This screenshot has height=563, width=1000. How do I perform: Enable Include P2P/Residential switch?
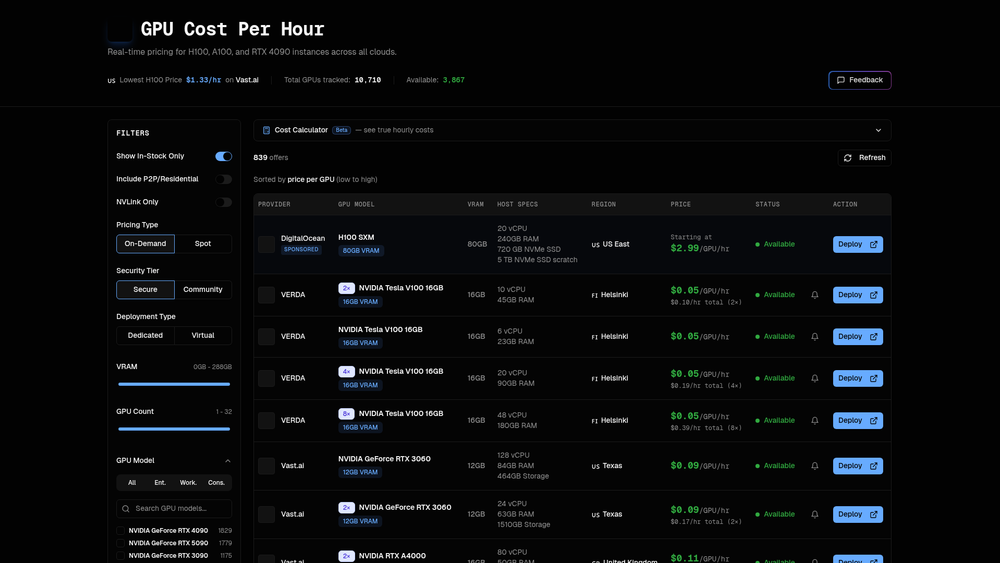pos(223,179)
